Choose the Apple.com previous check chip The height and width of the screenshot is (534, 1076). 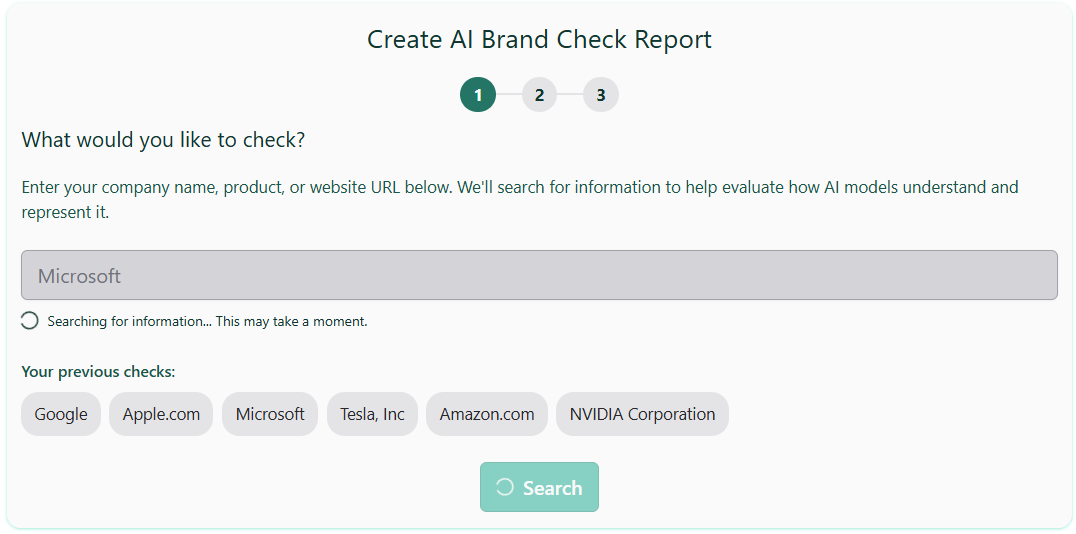(x=161, y=414)
